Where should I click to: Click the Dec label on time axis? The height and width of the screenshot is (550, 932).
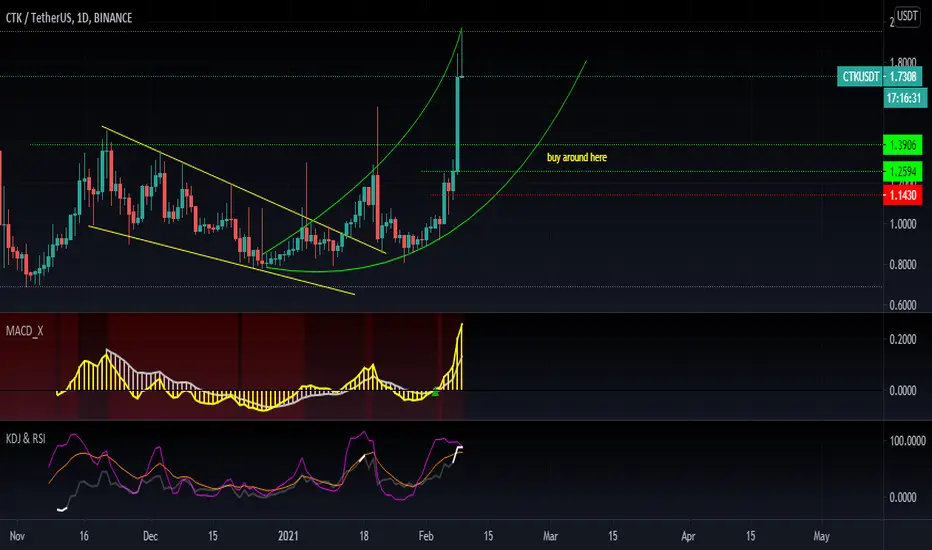coord(150,536)
